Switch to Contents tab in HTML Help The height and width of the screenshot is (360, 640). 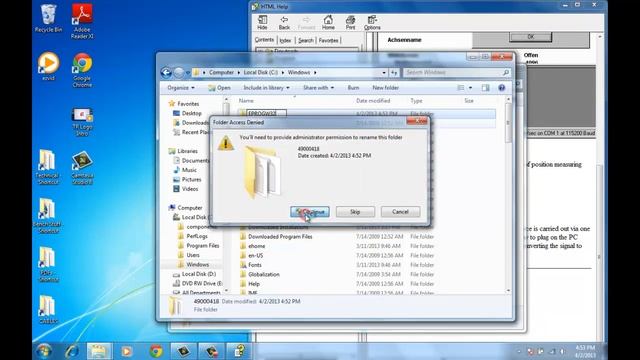(264, 40)
